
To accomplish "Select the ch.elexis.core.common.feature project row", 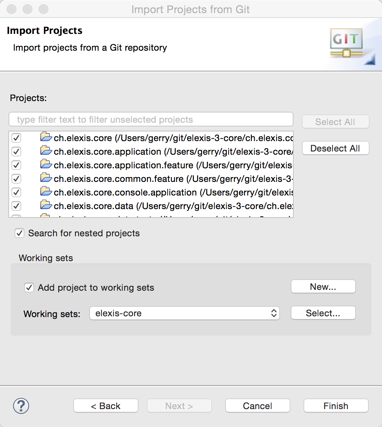I will (151, 179).
